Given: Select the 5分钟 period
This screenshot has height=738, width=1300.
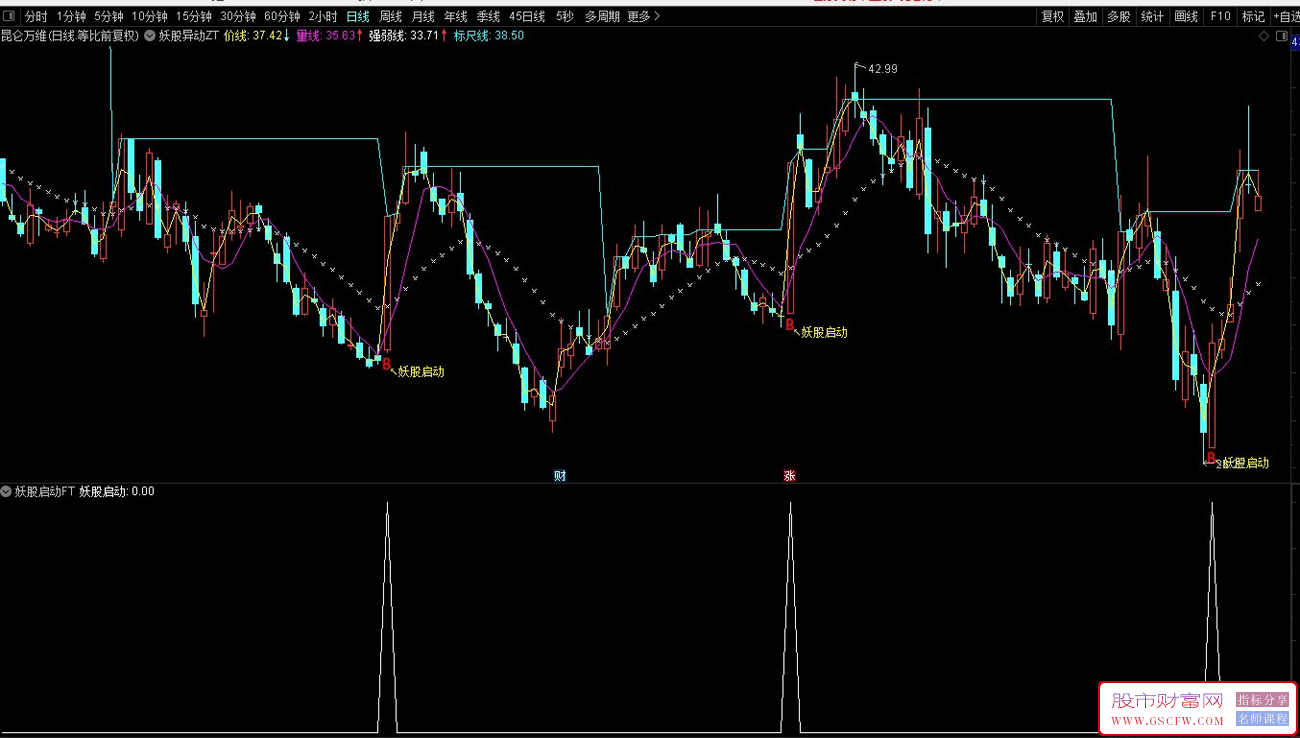Looking at the screenshot, I should coord(108,16).
